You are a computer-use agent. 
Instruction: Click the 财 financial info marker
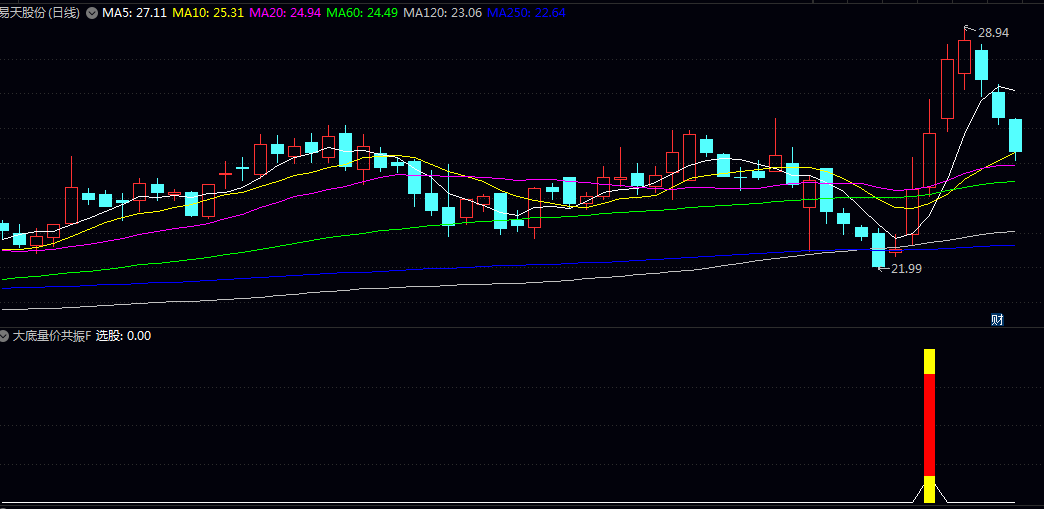pos(996,320)
